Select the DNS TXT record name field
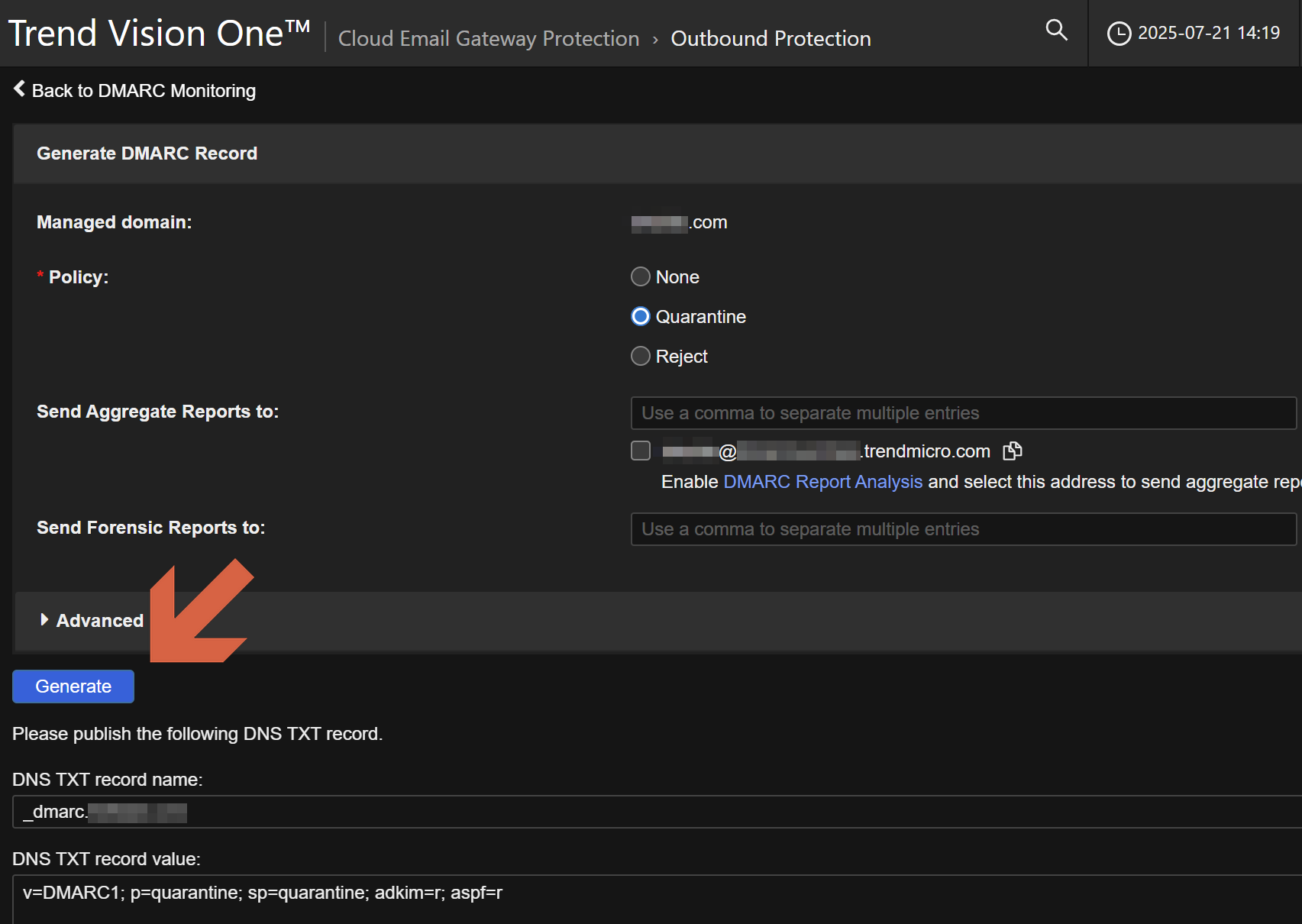 (x=657, y=812)
